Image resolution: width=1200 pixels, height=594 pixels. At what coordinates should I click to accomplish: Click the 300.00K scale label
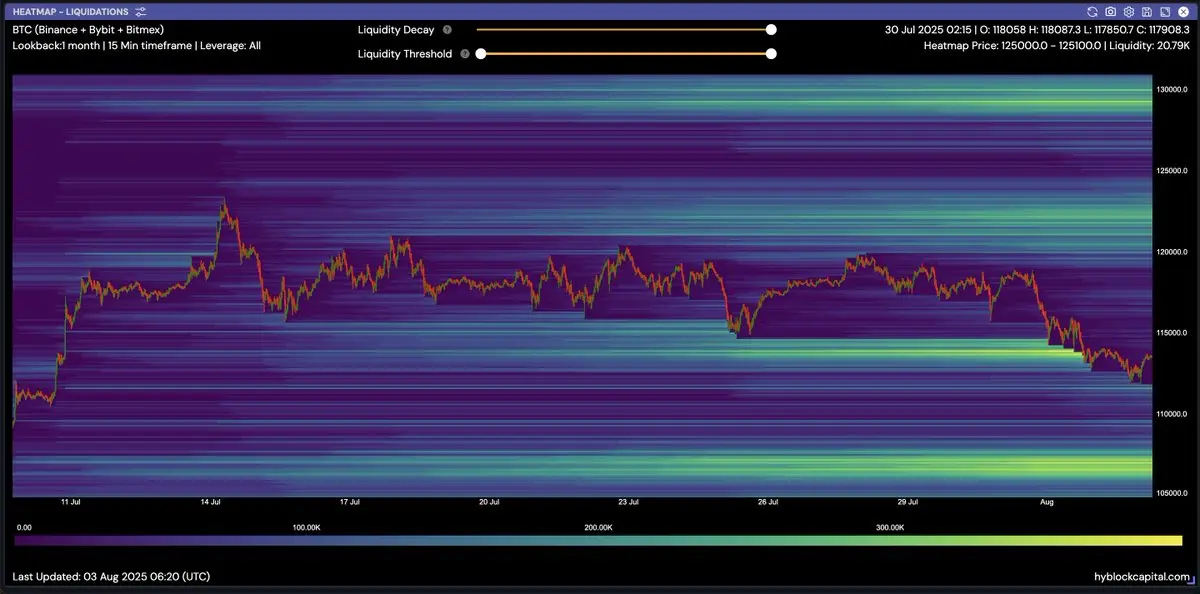tap(890, 527)
